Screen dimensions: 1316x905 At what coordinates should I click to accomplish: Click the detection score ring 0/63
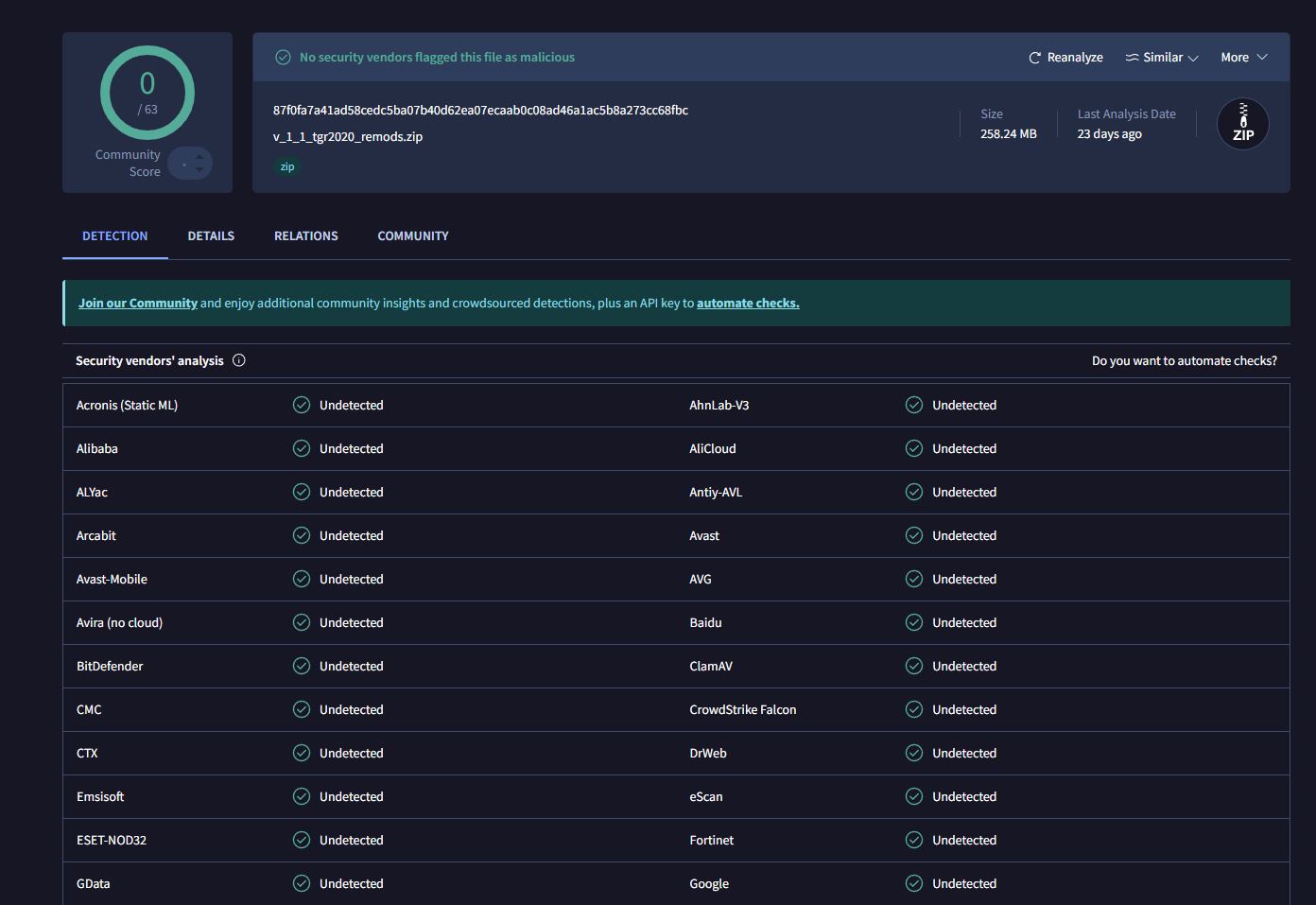point(147,93)
